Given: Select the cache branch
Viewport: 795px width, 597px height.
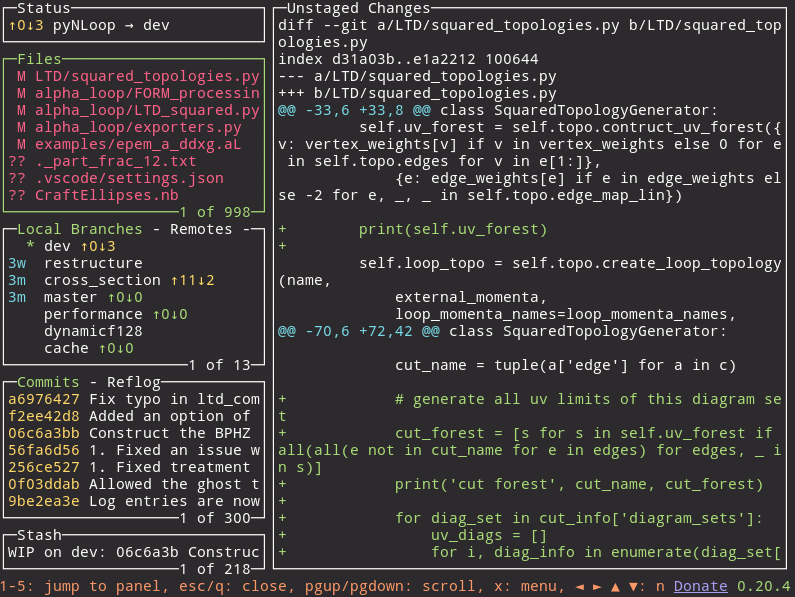Looking at the screenshot, I should (x=134, y=348).
